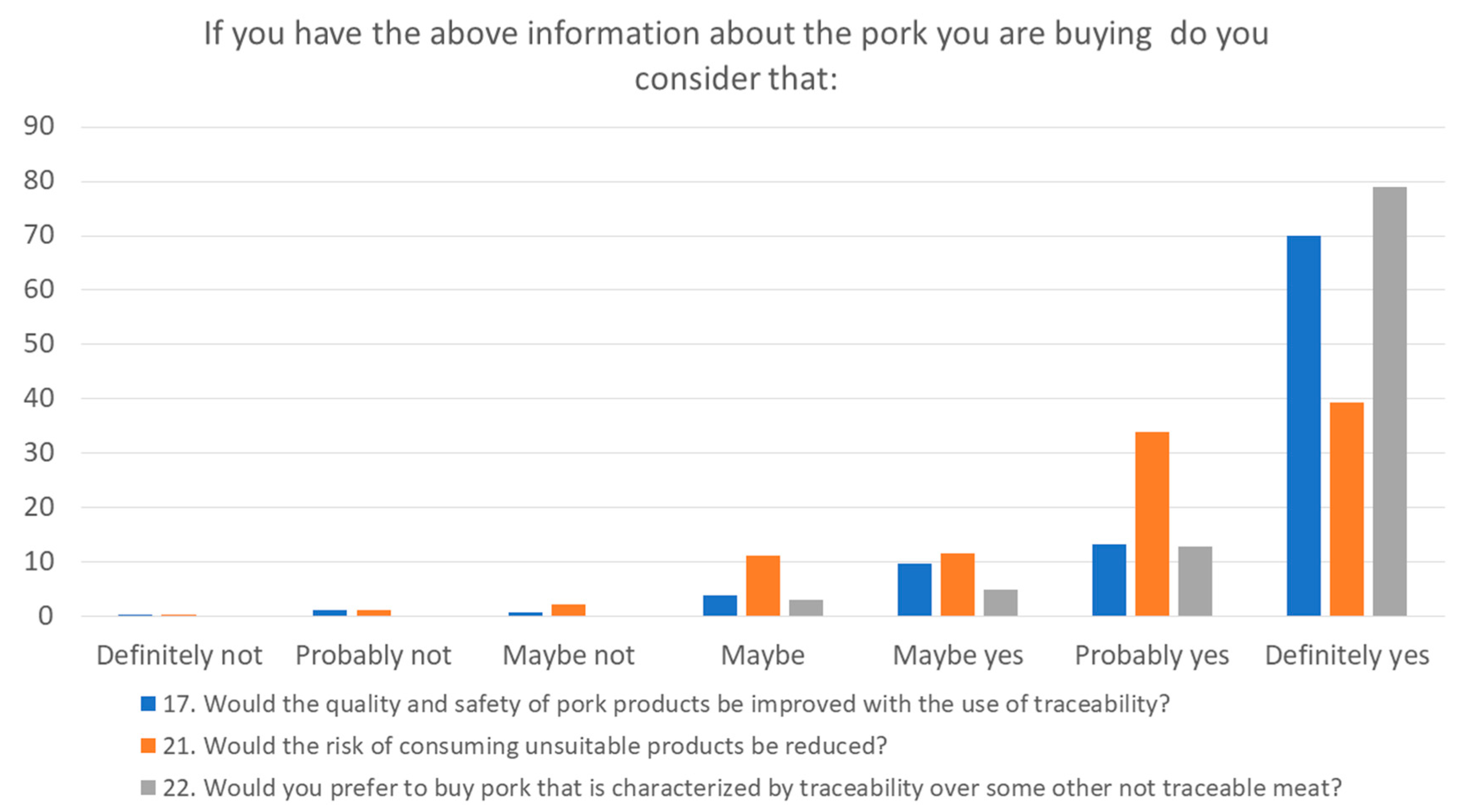
Task: Click the "Definitely not" axis label
Action: [x=179, y=655]
